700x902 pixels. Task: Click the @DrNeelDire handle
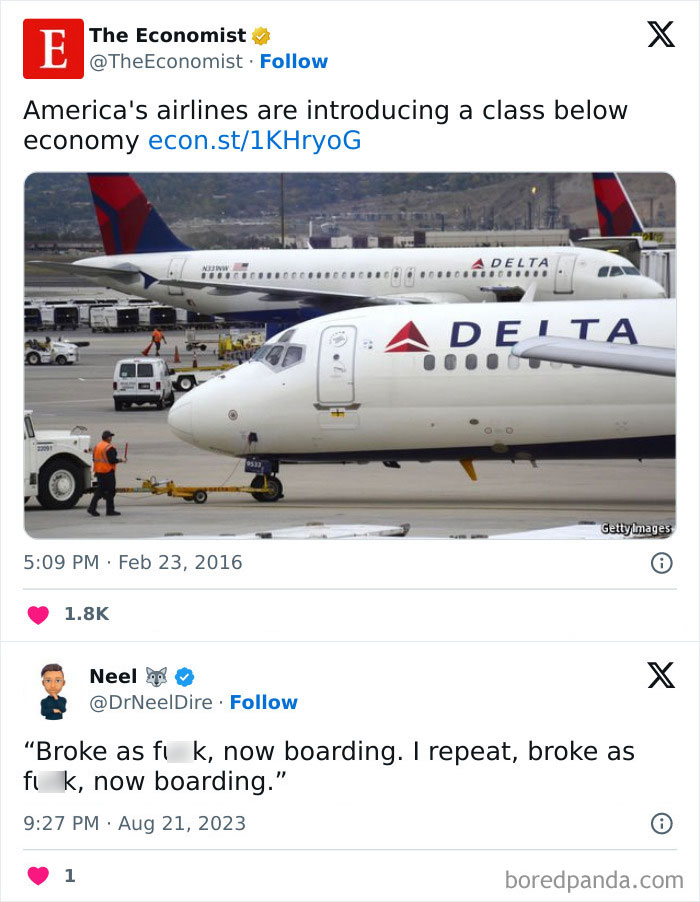point(151,703)
